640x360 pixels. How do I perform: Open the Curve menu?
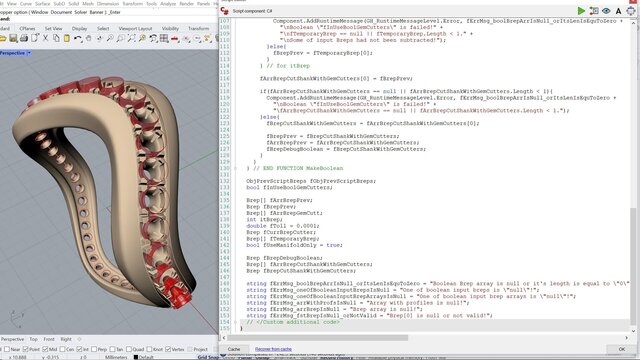pos(26,4)
